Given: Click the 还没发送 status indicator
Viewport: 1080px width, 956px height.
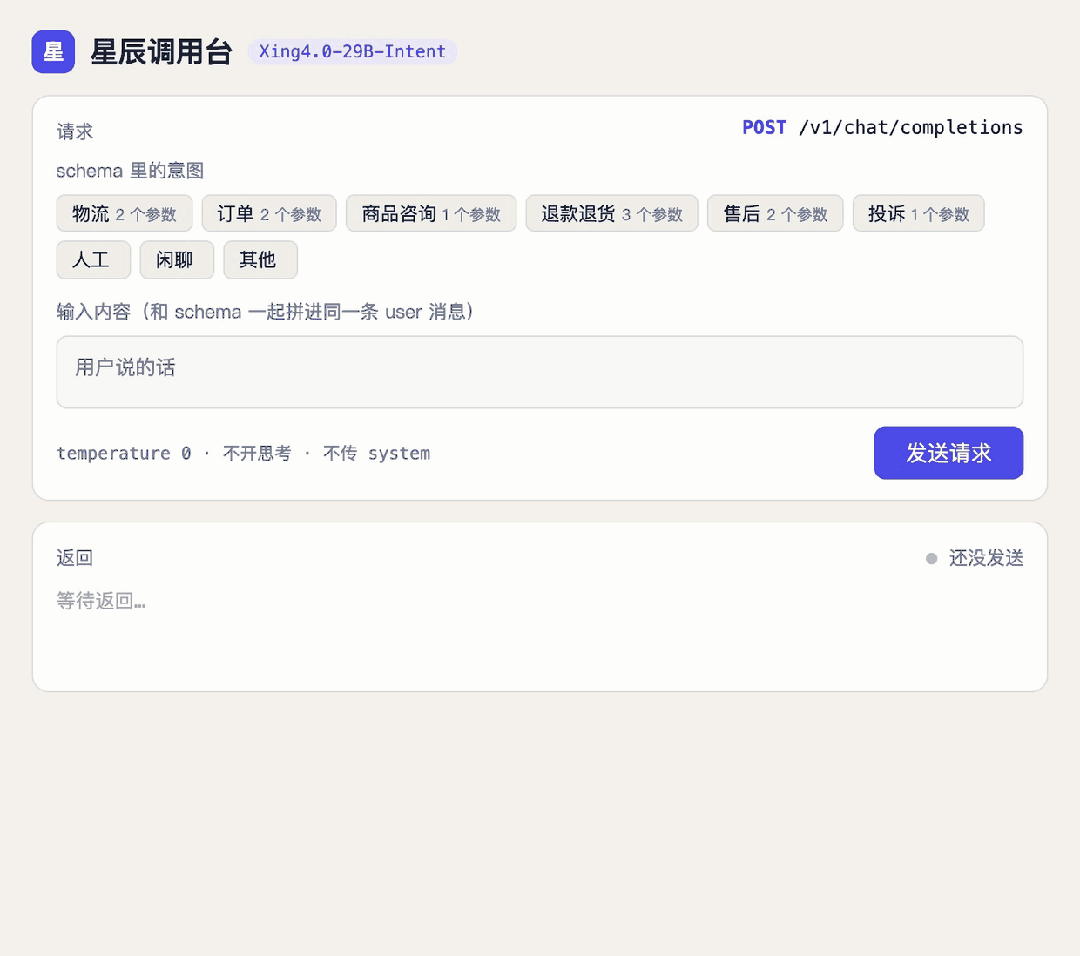Looking at the screenshot, I should 975,558.
